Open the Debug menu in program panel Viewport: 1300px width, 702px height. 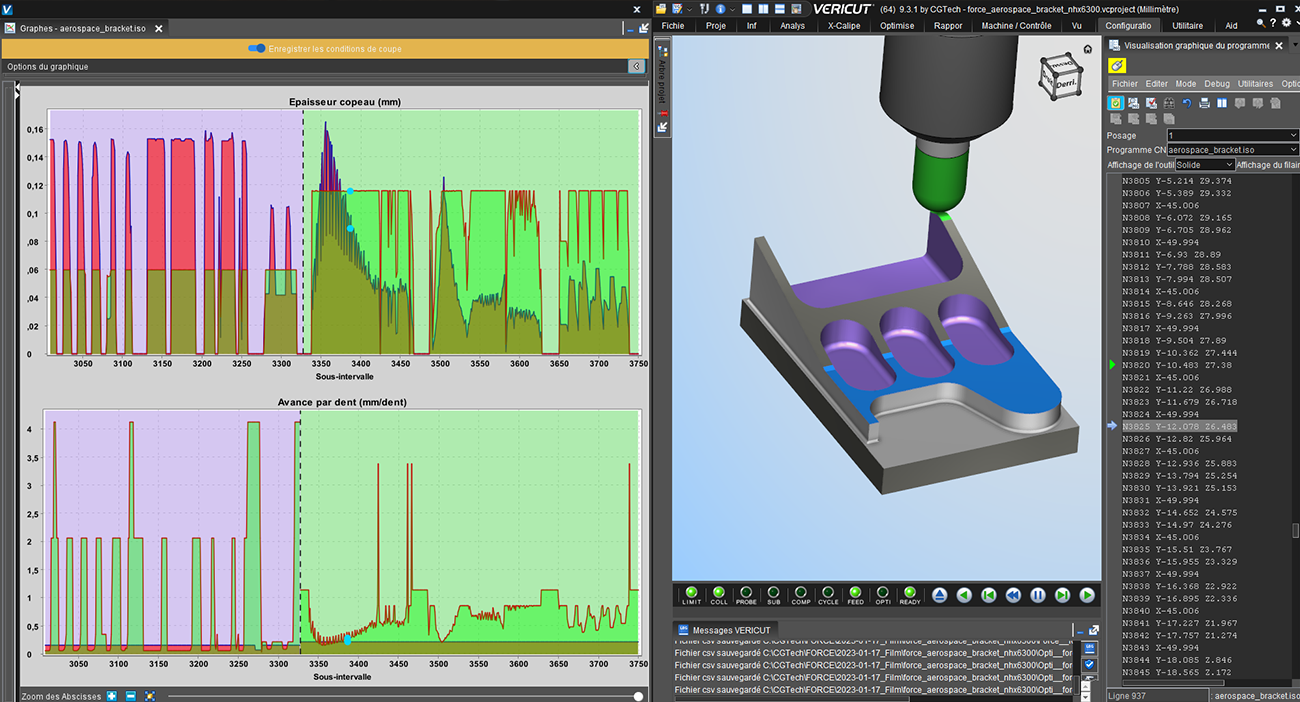(x=1216, y=84)
